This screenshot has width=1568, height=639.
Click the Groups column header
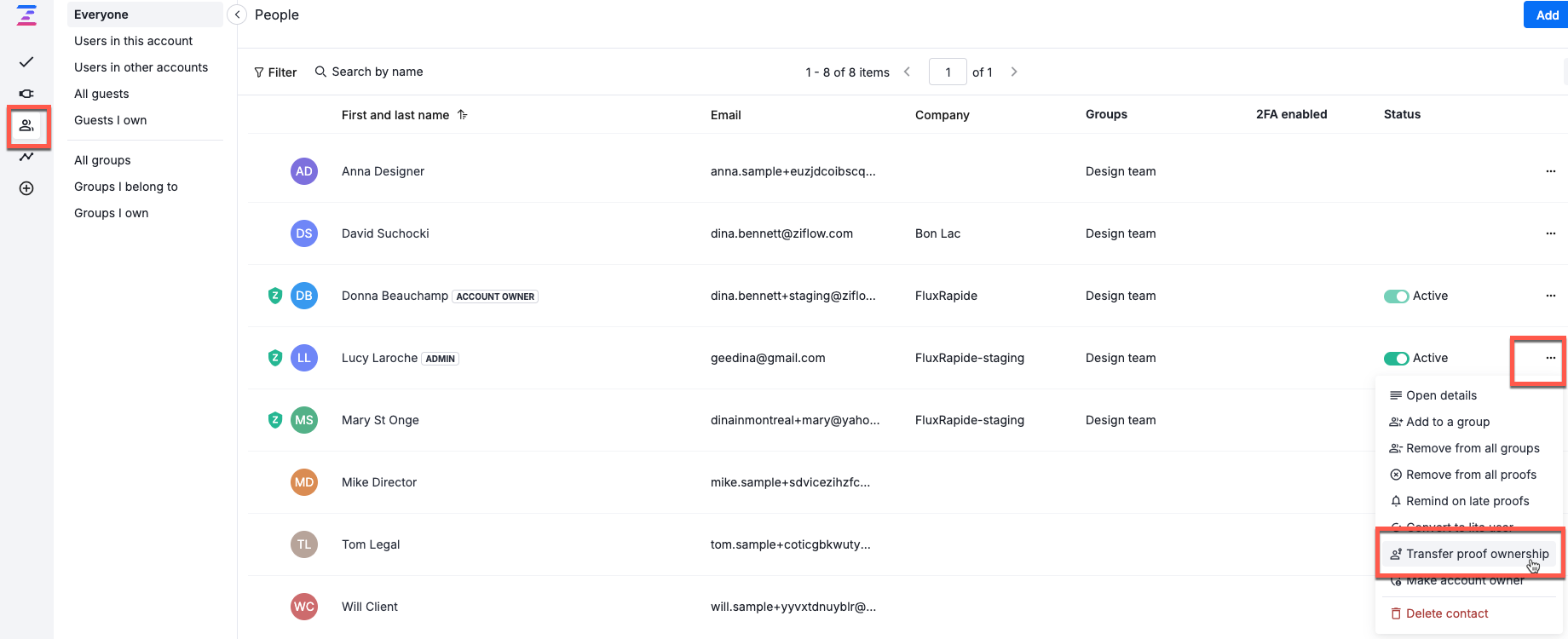pyautogui.click(x=1106, y=114)
